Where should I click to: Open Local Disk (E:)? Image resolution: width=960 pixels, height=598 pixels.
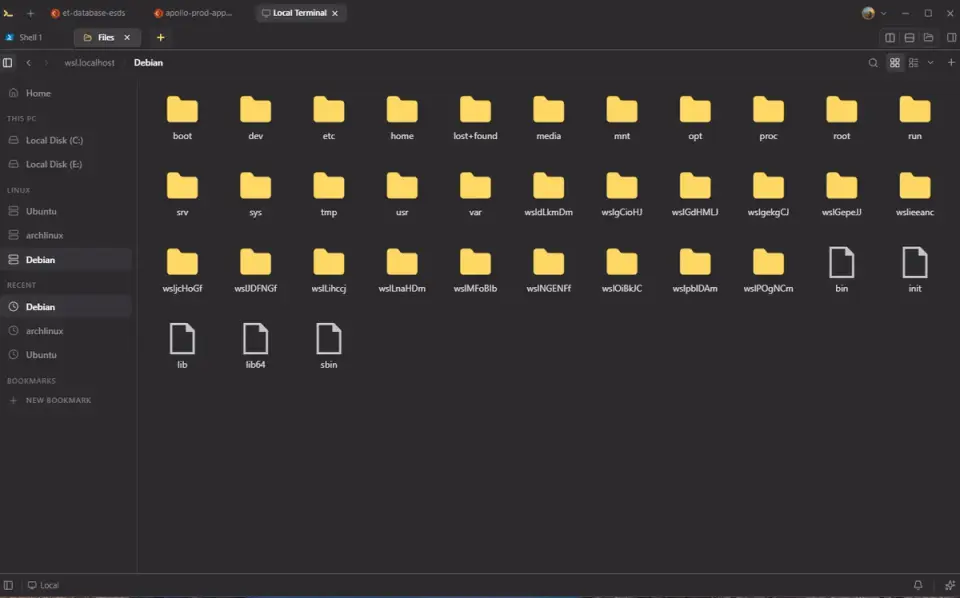tap(66, 164)
